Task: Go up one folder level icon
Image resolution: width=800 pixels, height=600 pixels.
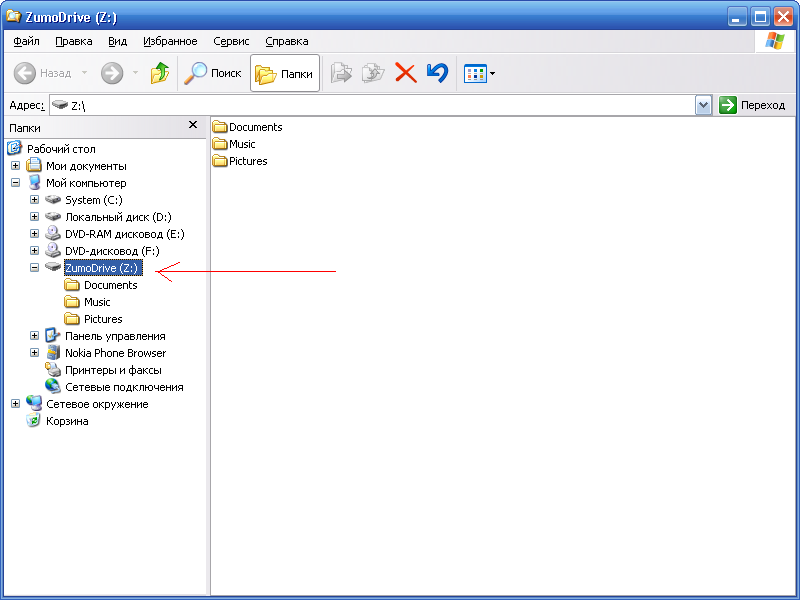Action: (x=160, y=73)
